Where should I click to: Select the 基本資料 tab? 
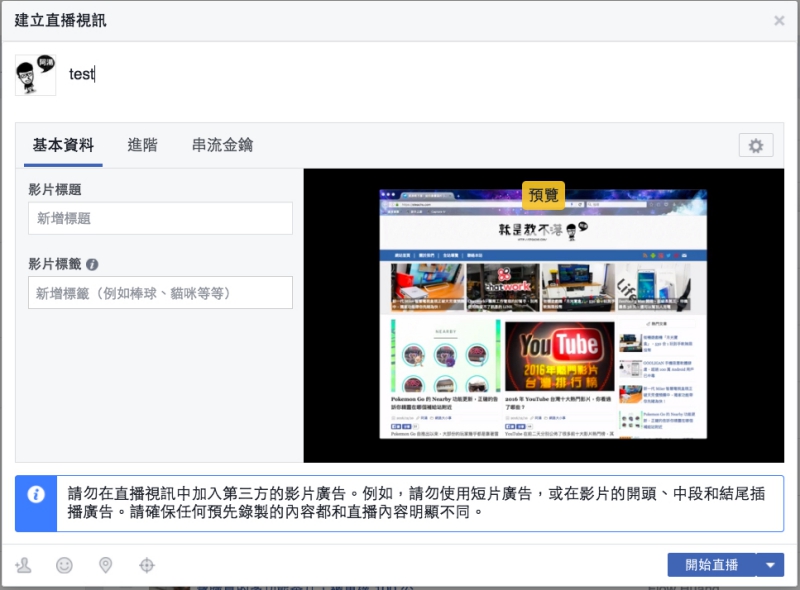63,145
